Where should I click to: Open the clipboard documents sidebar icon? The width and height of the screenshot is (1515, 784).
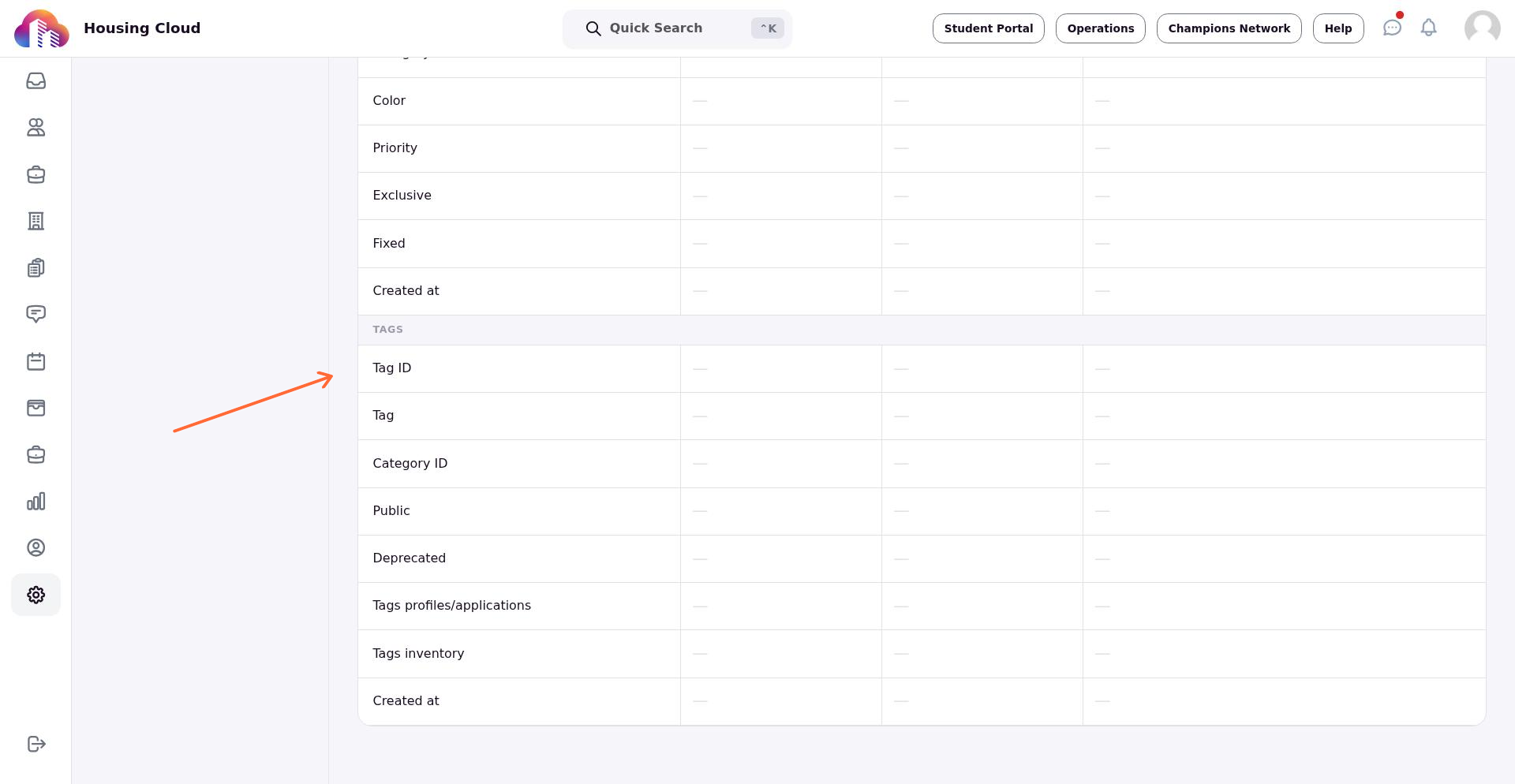(36, 267)
